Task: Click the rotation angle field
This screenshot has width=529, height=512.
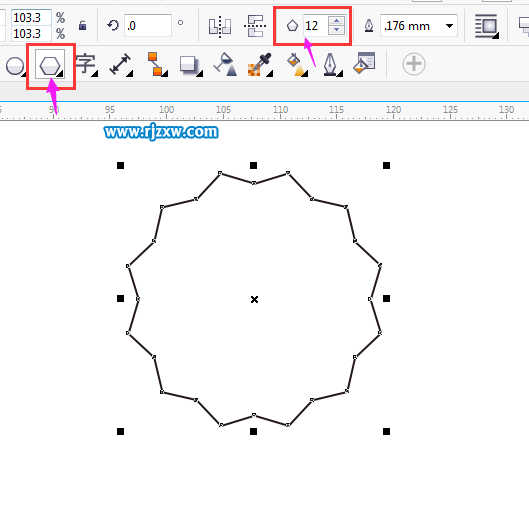Action: click(148, 26)
